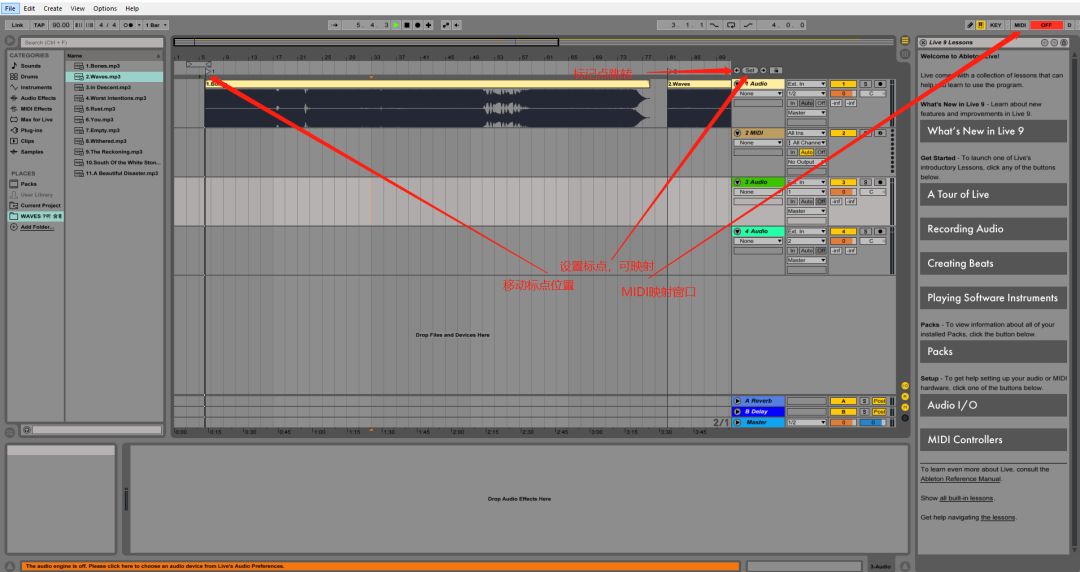Viewport: 1080px width, 572px height.
Task: Set 3 Audio track monitor to Off
Action: coord(821,201)
